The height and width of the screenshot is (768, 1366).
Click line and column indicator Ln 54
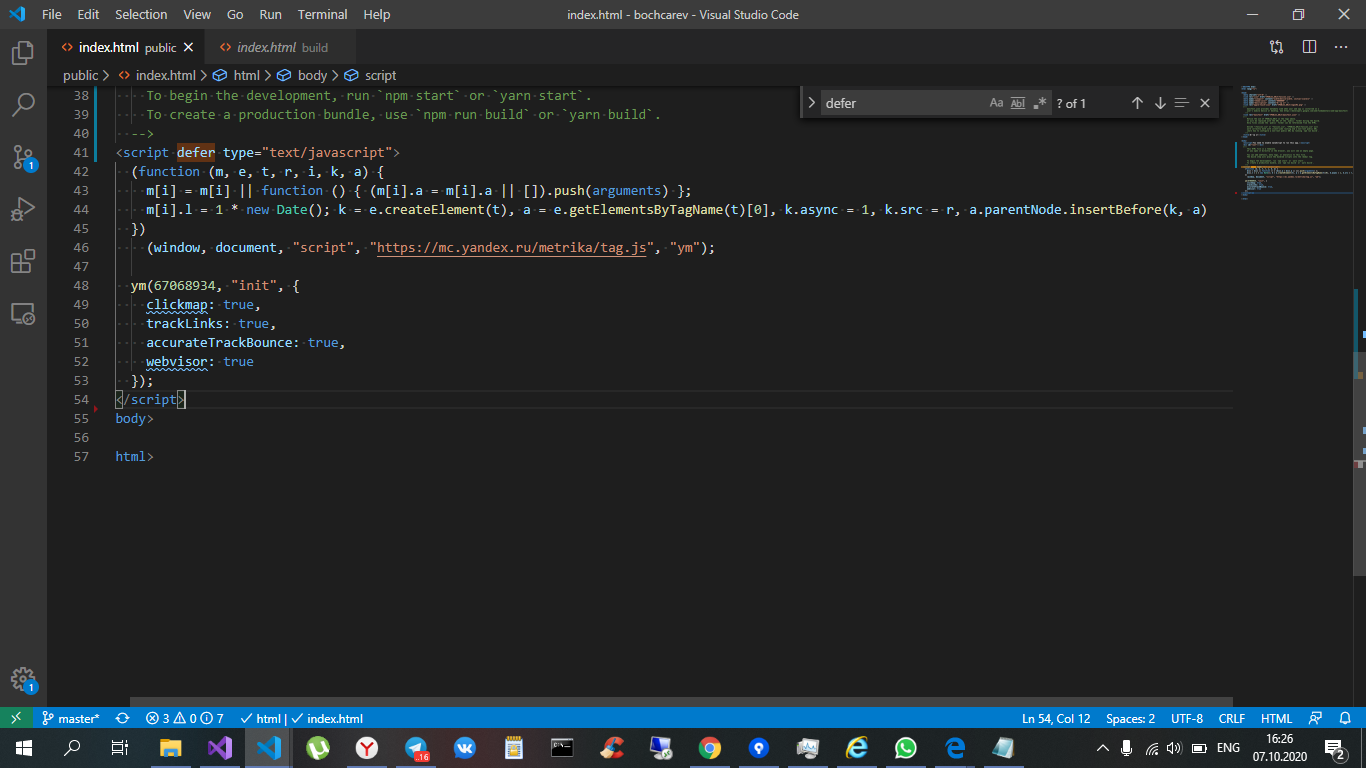(1056, 718)
